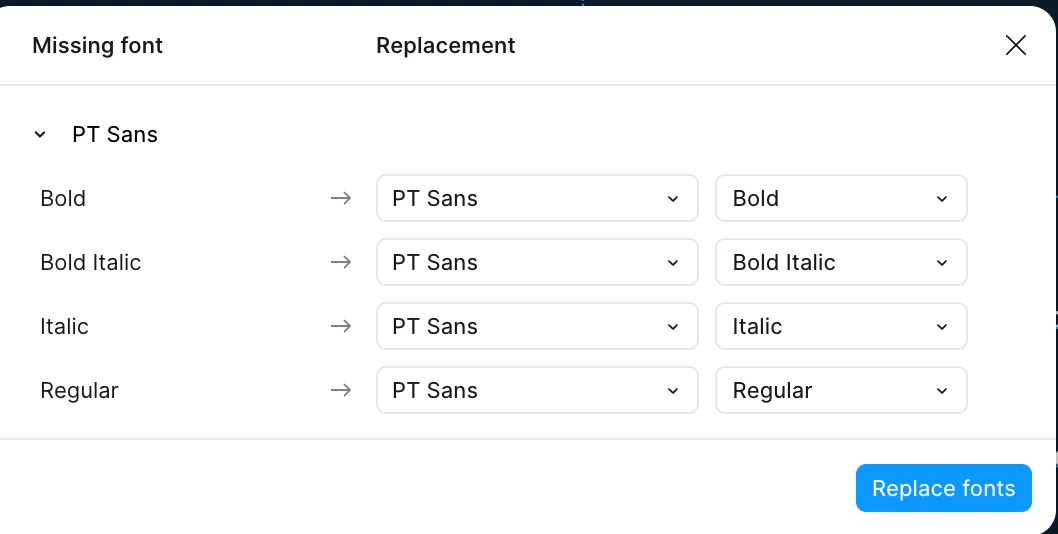Click the Replace fonts button
1058x534 pixels.
click(x=943, y=488)
